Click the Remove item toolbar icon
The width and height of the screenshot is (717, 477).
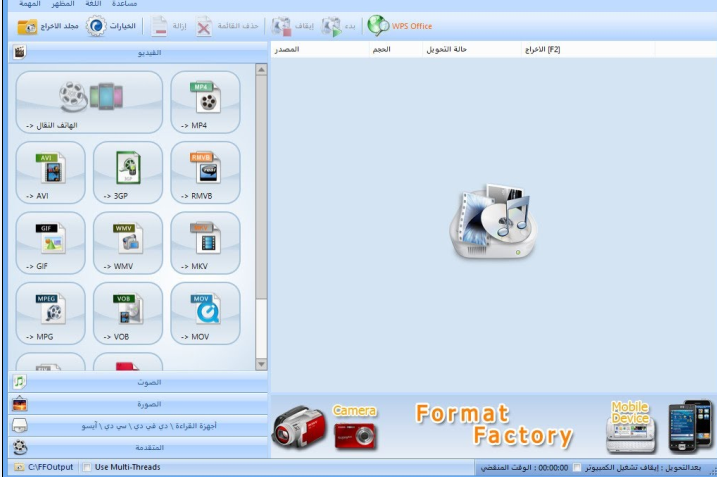click(x=160, y=26)
